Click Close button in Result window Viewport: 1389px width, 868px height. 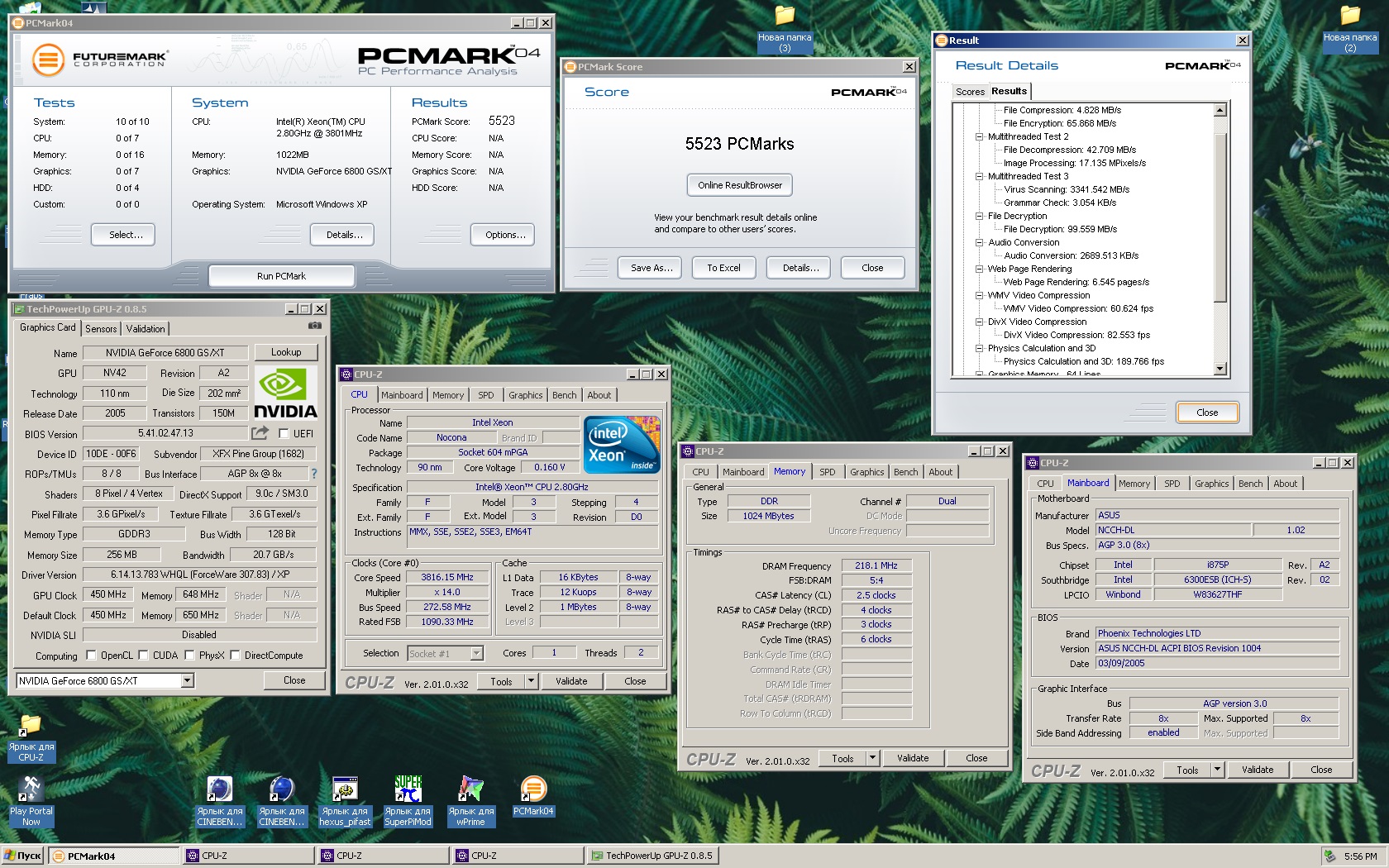pyautogui.click(x=1207, y=413)
